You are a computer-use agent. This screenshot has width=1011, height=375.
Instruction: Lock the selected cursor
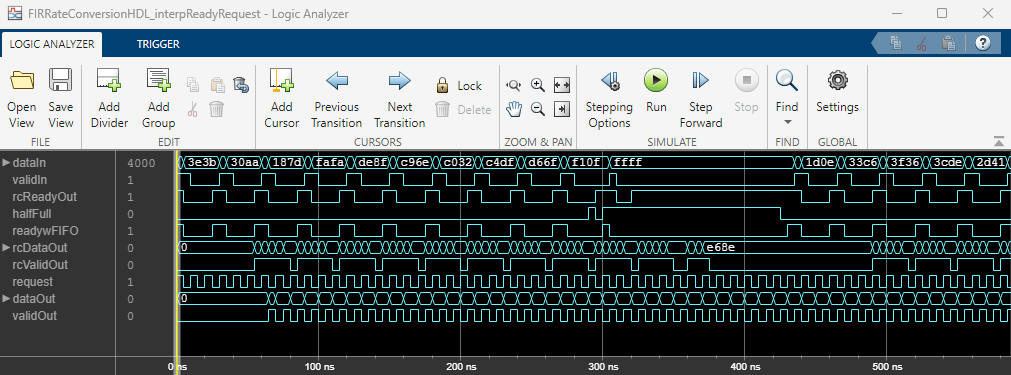pos(458,86)
